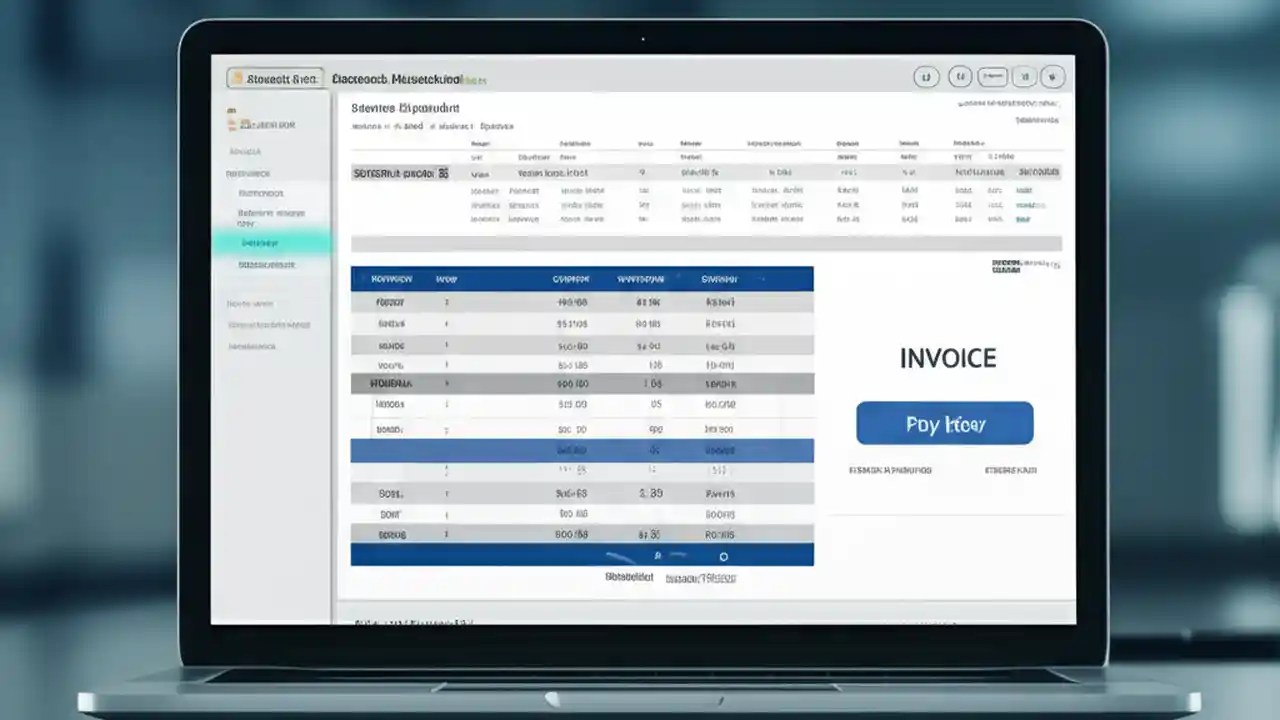Viewport: 1280px width, 720px height.
Task: Click the user profile icon at far top right
Action: 1053,76
